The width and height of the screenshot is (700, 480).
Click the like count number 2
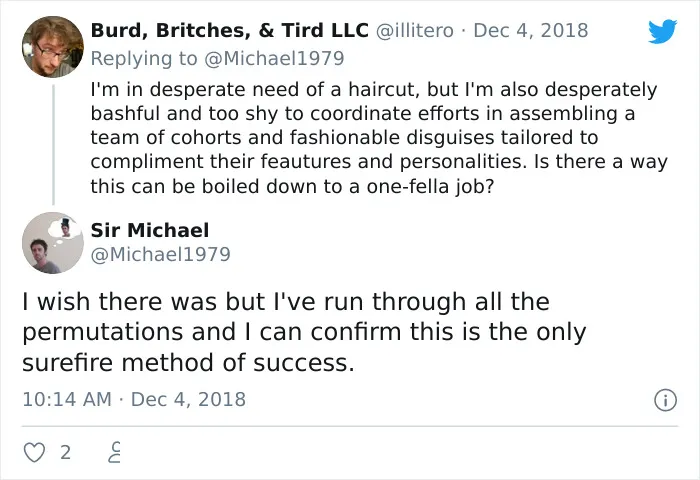(x=66, y=453)
